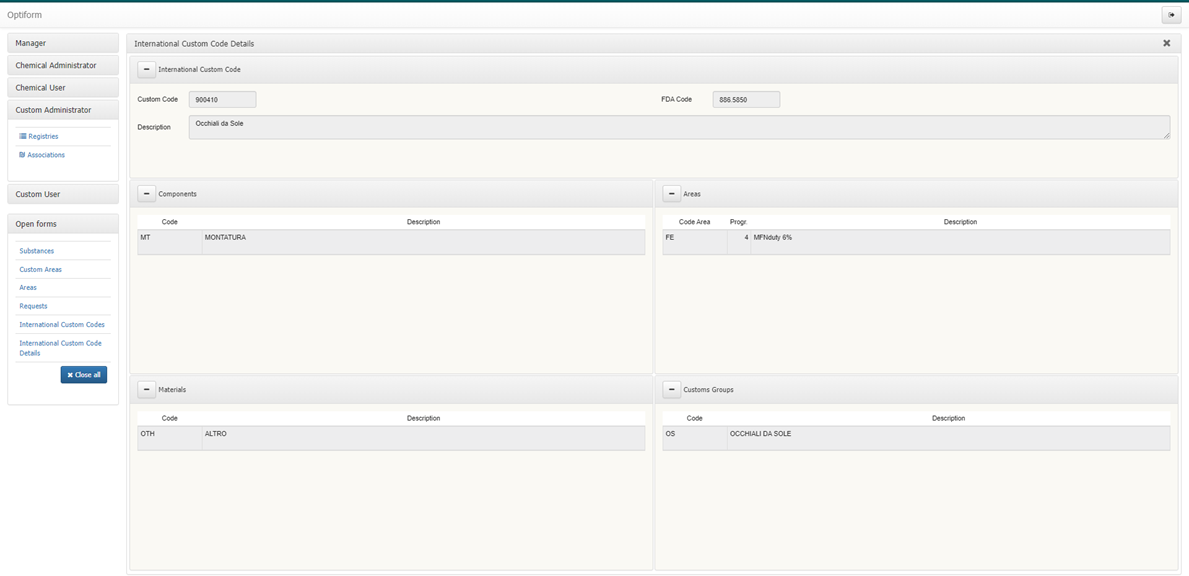Collapse the International Custom Code section

coord(147,70)
